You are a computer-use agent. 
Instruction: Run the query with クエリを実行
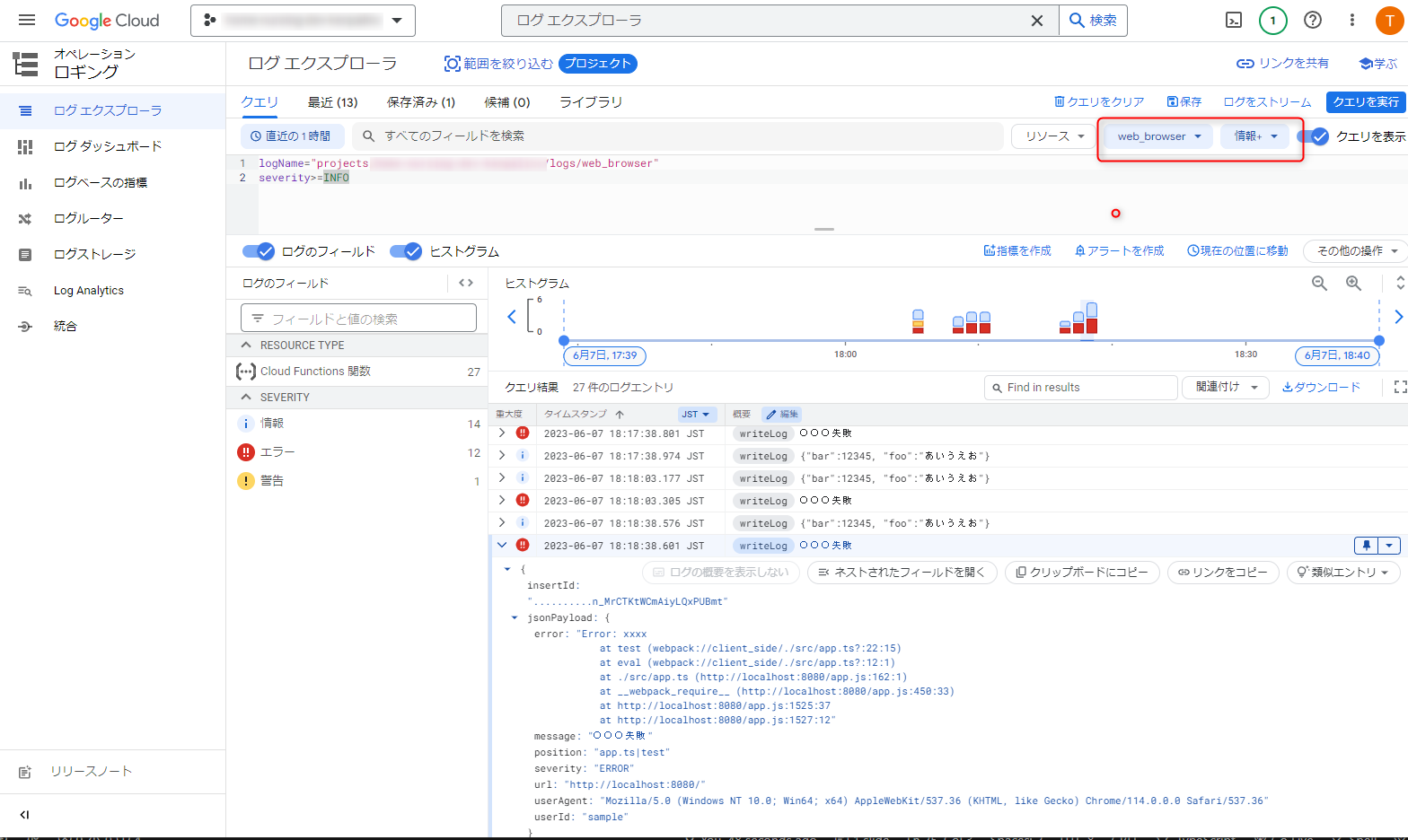coord(1366,102)
